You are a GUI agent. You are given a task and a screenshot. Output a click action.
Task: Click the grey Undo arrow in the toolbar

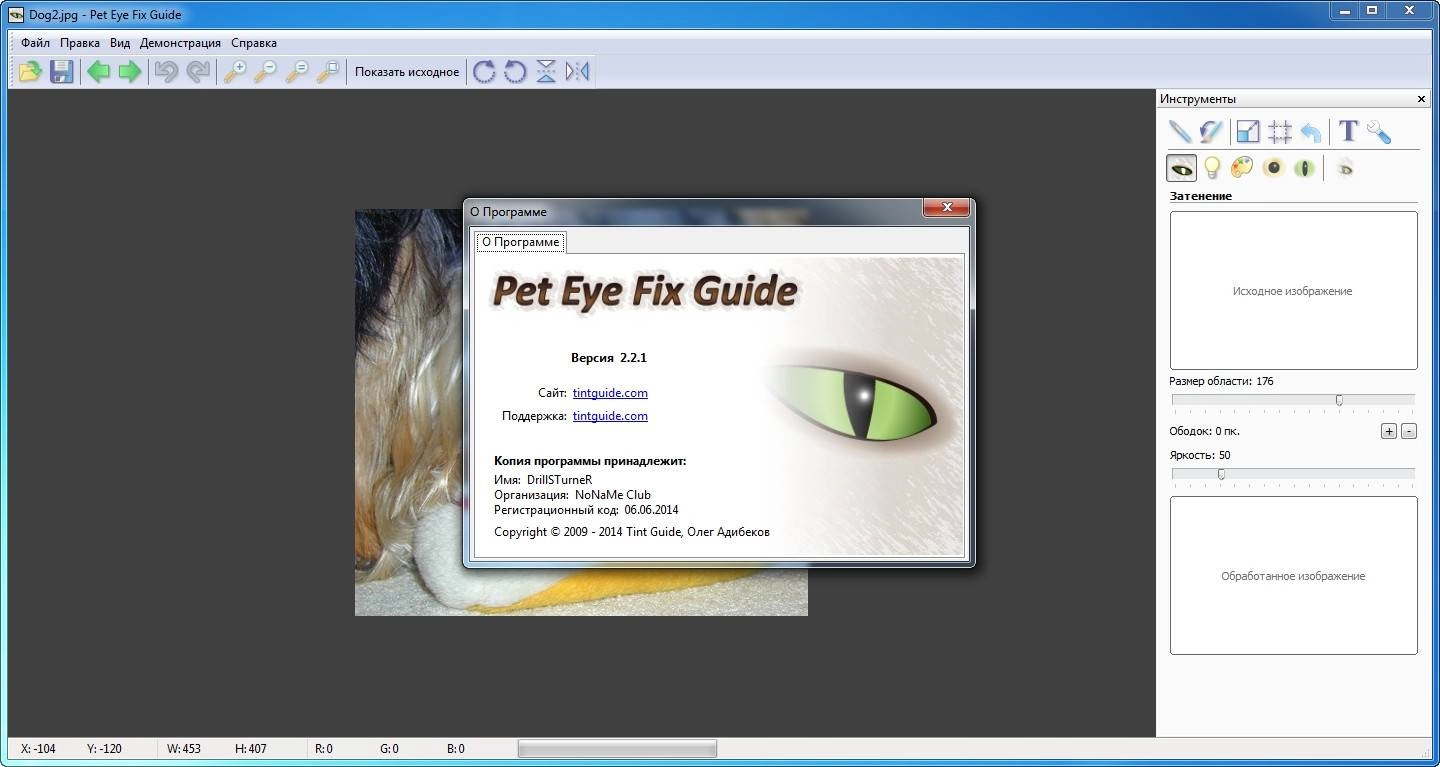(x=166, y=71)
